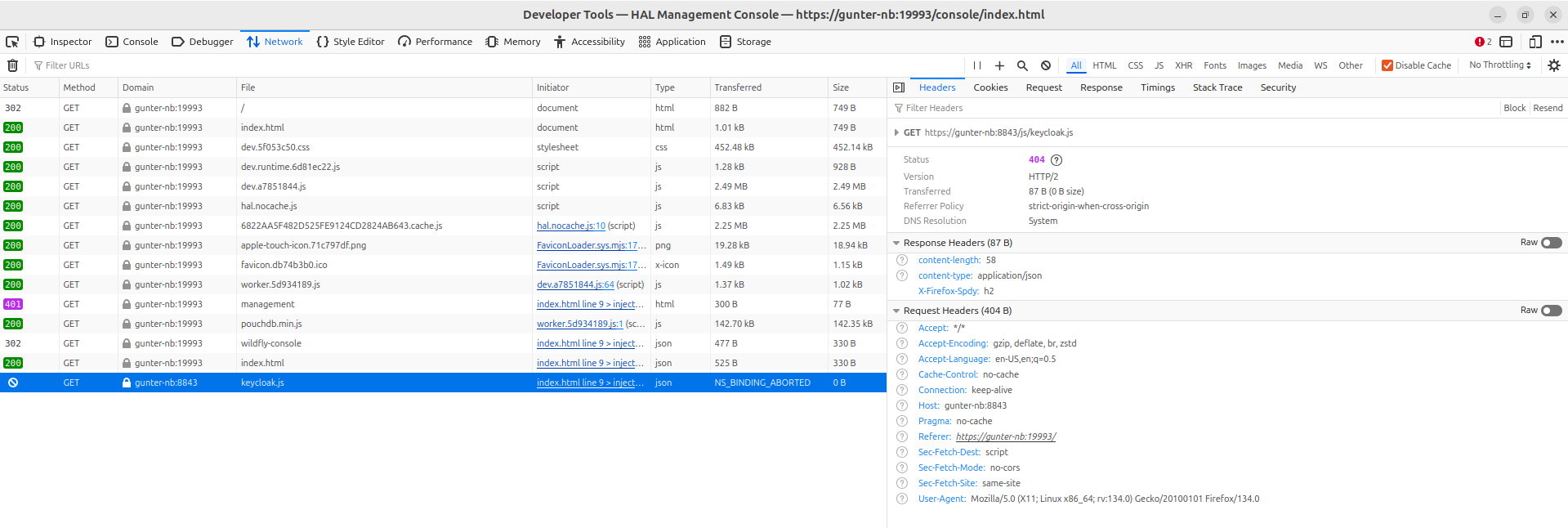This screenshot has width=1568, height=528.
Task: Select the All filter button
Action: pos(1076,65)
